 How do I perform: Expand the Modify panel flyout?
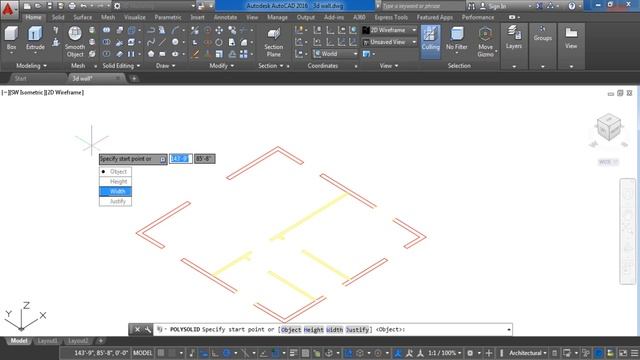[222, 66]
